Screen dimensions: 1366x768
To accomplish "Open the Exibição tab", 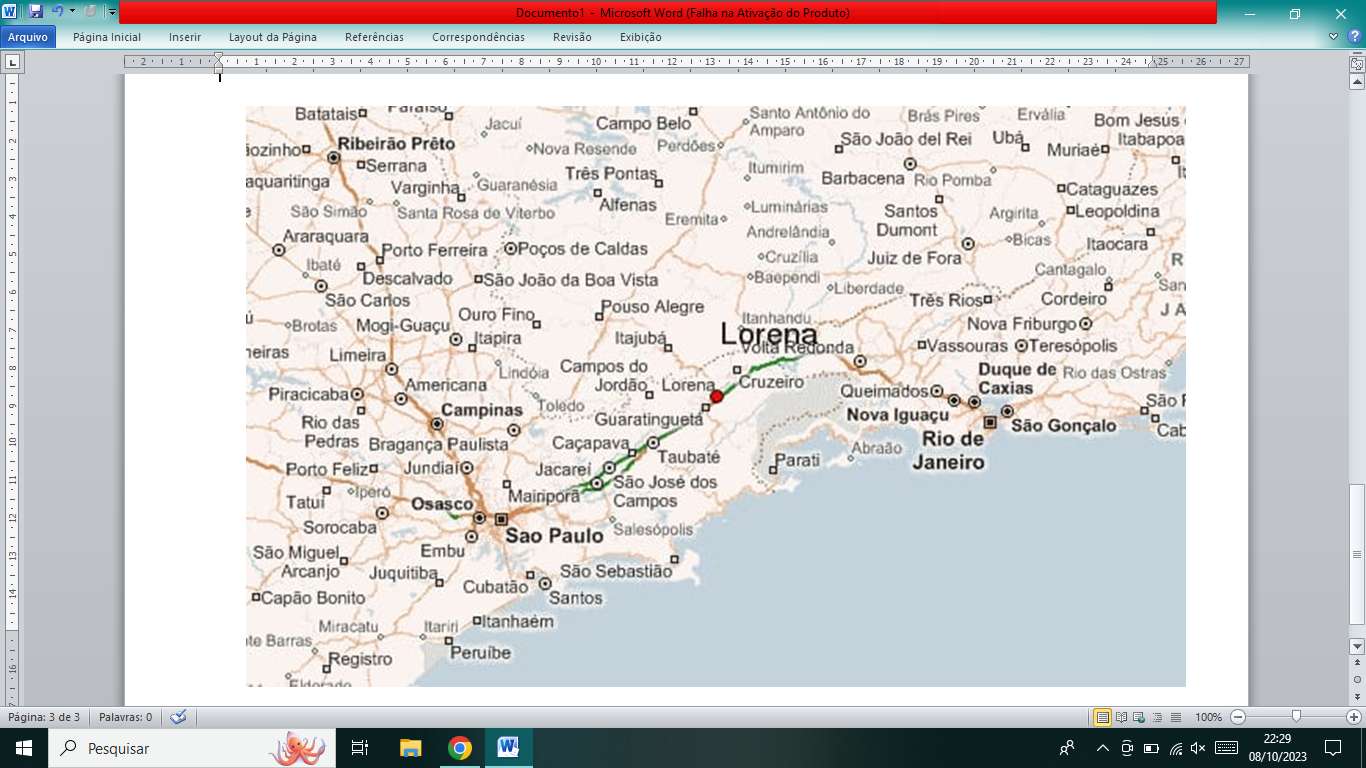I will pos(641,37).
